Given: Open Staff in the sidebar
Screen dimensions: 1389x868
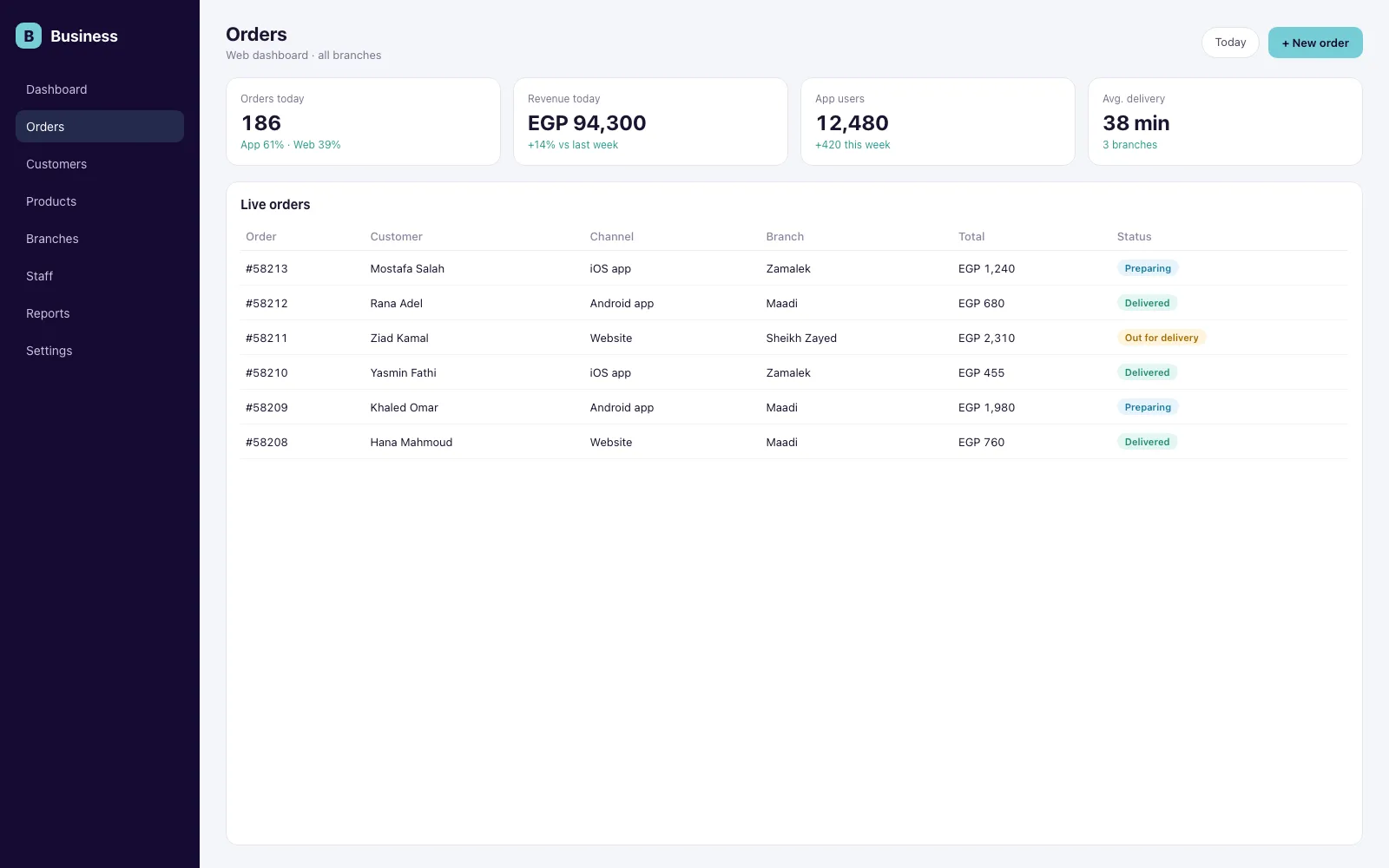Looking at the screenshot, I should coord(100,276).
